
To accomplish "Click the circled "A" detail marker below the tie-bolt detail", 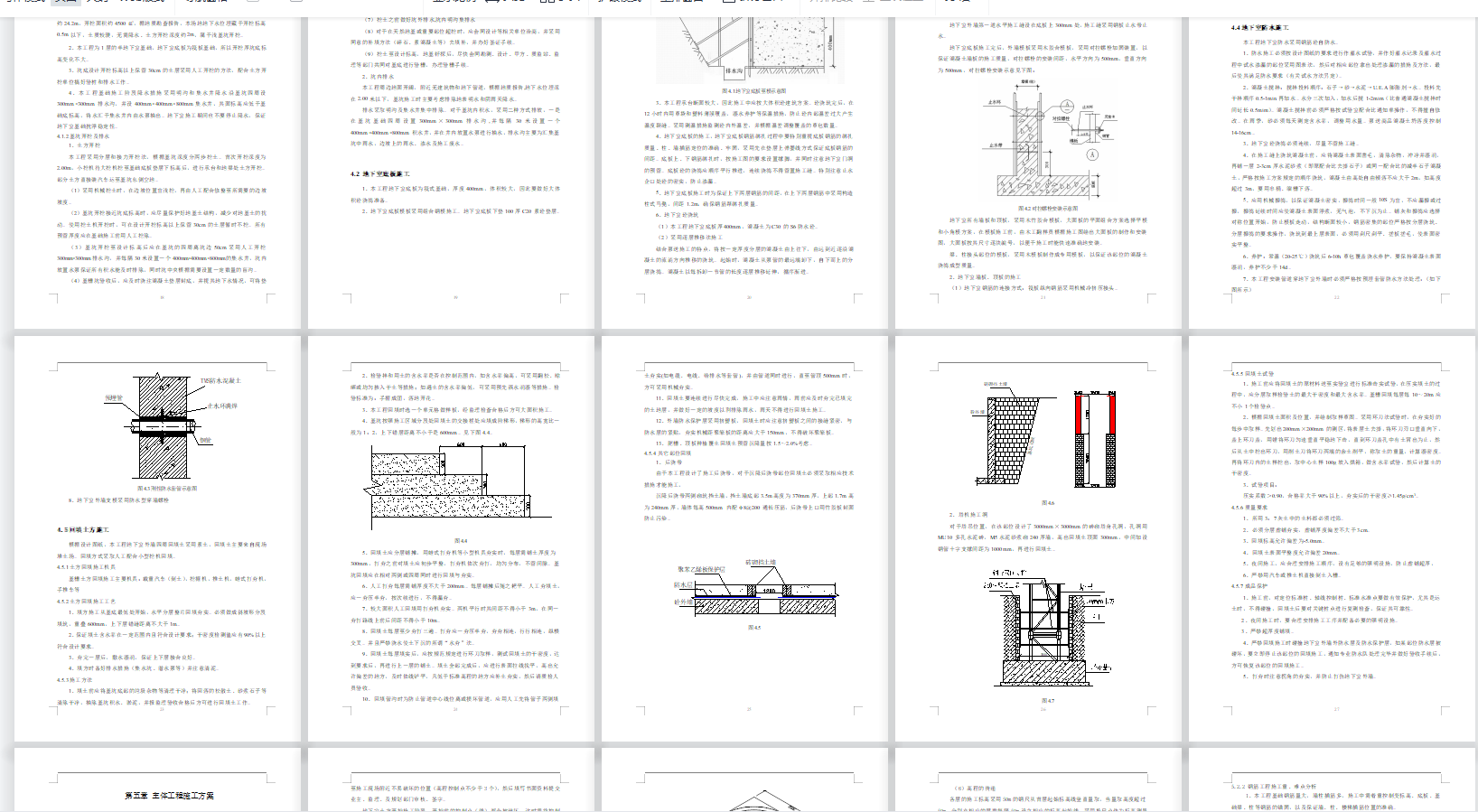I will [1092, 154].
